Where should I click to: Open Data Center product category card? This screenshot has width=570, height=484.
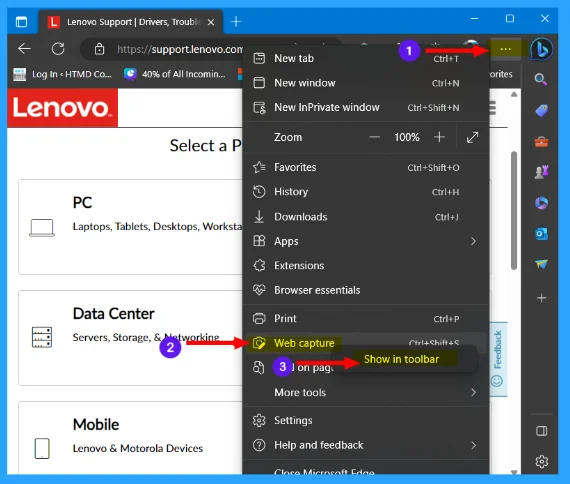(x=131, y=338)
